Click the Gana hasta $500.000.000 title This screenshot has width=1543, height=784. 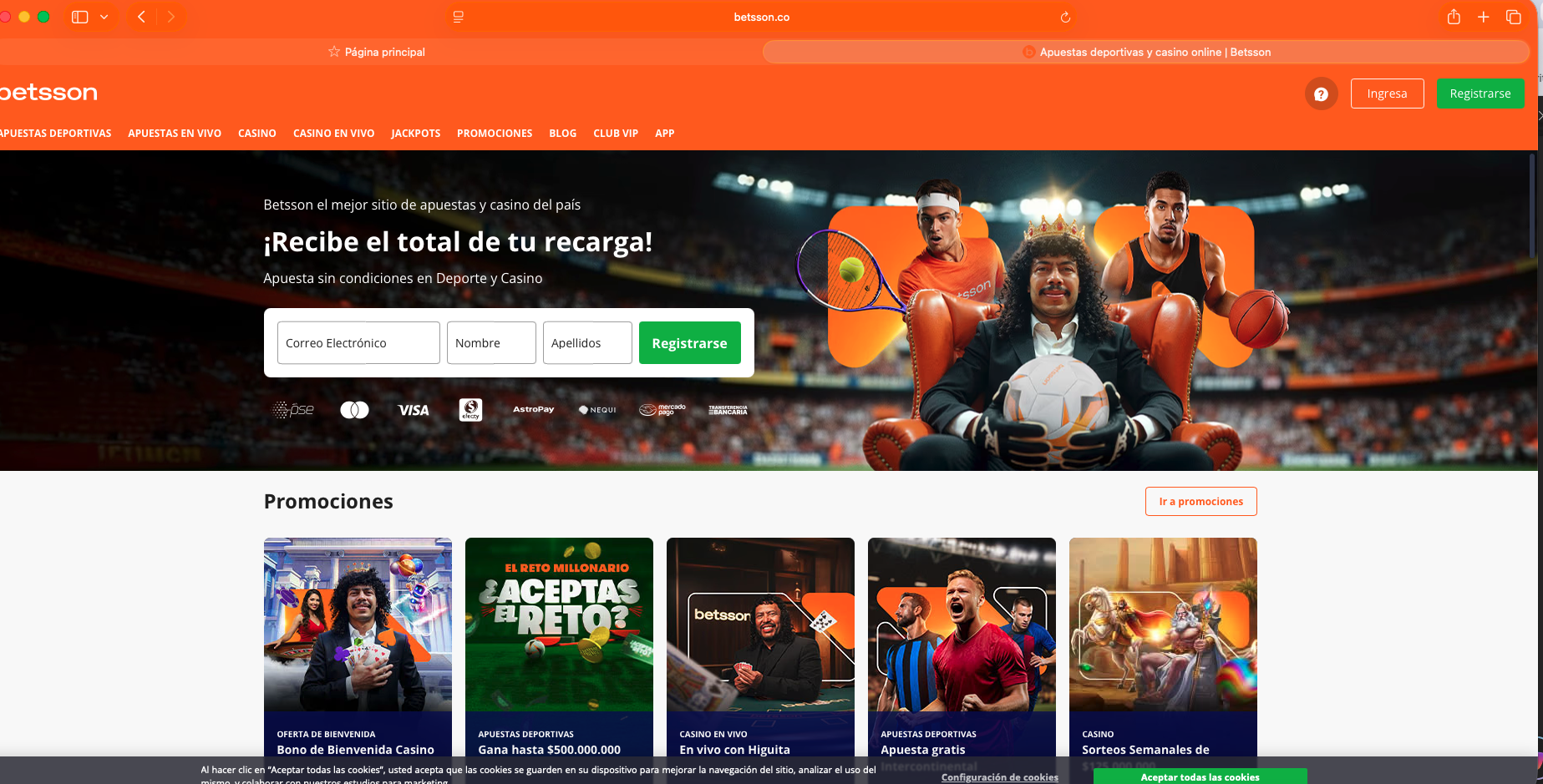point(550,750)
